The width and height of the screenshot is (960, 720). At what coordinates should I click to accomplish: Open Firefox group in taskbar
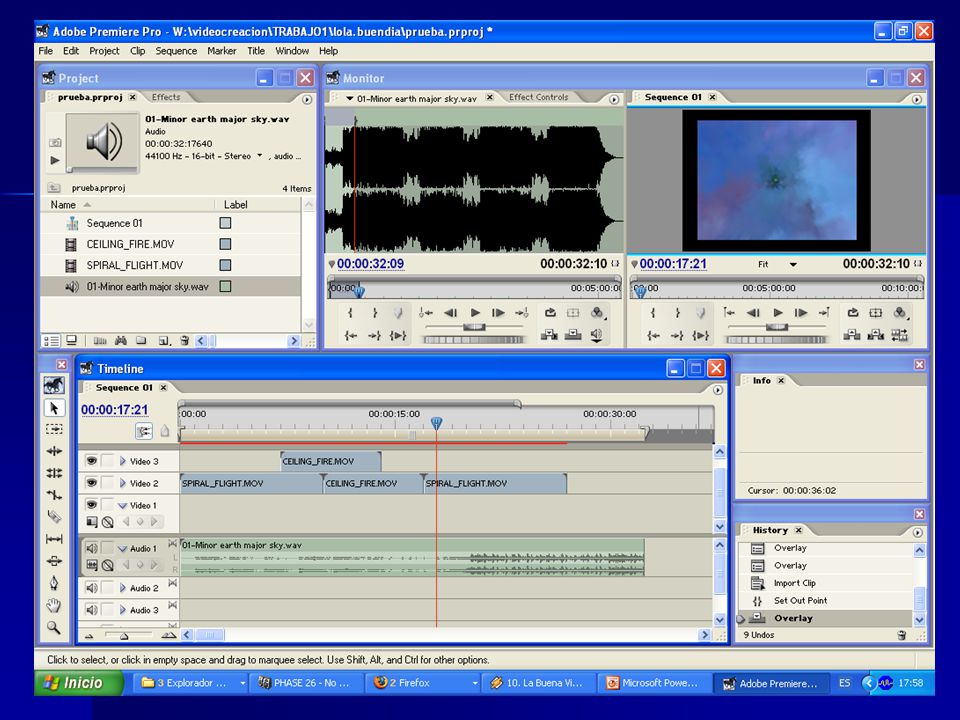[426, 683]
